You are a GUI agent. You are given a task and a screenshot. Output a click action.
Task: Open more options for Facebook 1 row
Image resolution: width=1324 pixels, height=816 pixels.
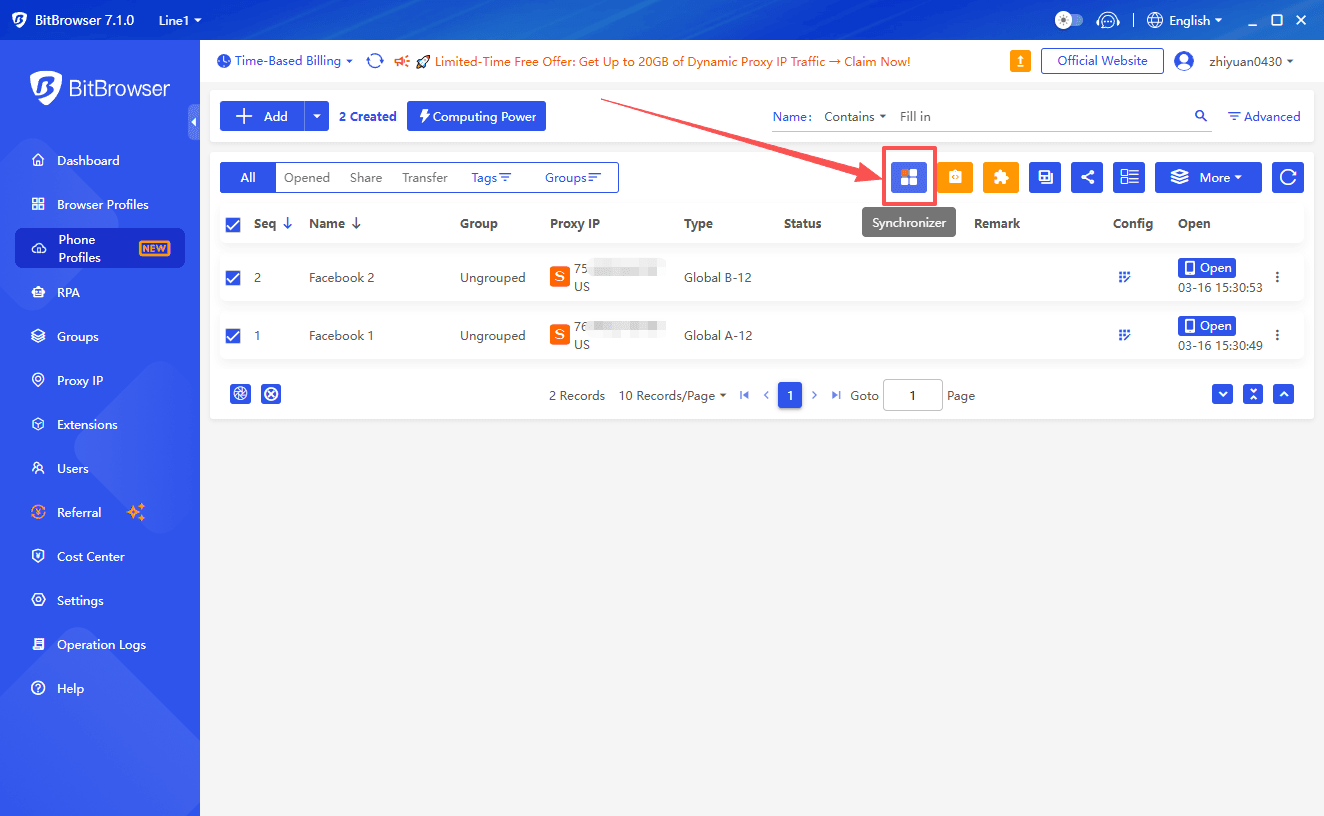1277,335
